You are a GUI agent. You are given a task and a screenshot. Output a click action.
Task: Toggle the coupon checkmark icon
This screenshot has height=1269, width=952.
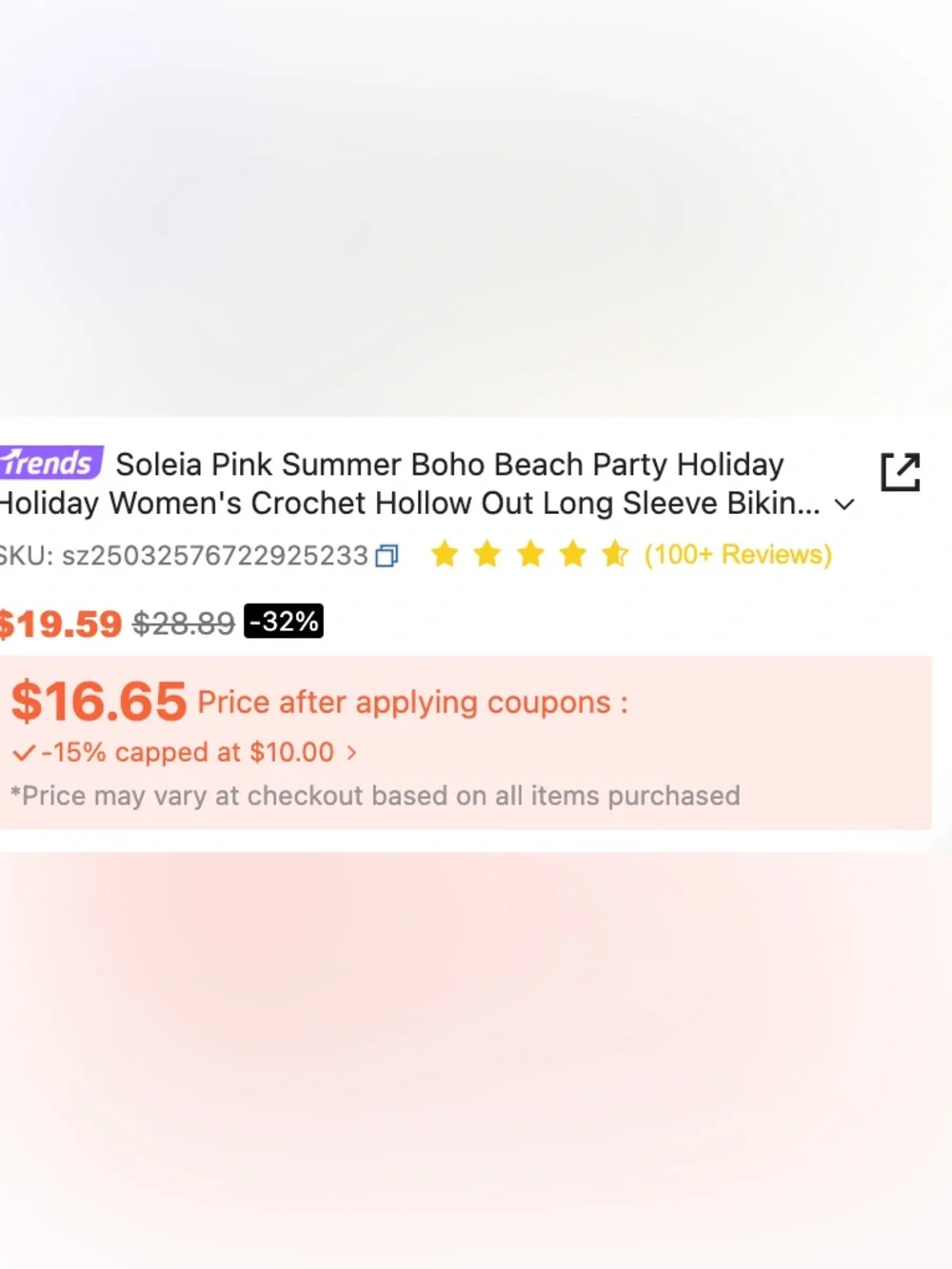(24, 753)
